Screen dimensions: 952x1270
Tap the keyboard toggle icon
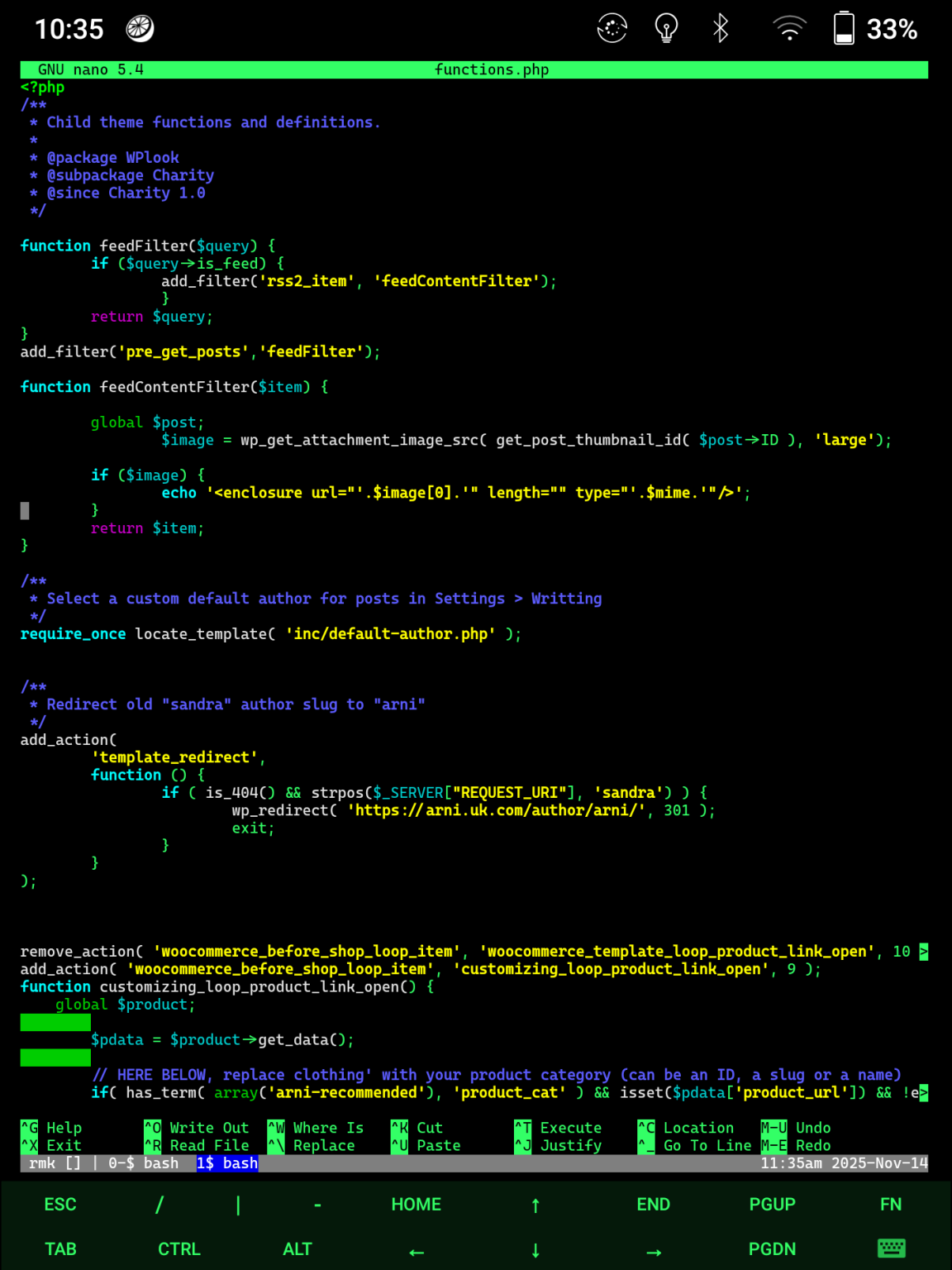coord(891,1249)
